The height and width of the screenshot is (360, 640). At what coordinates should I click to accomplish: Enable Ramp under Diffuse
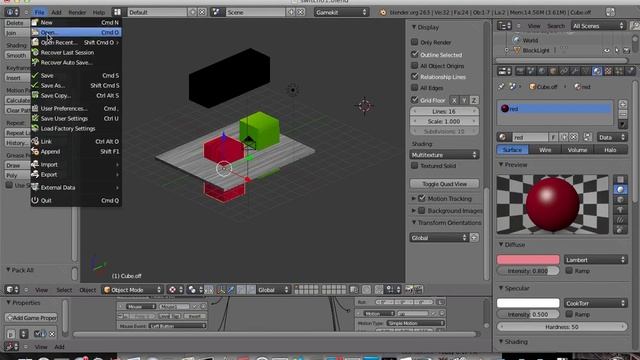click(569, 270)
